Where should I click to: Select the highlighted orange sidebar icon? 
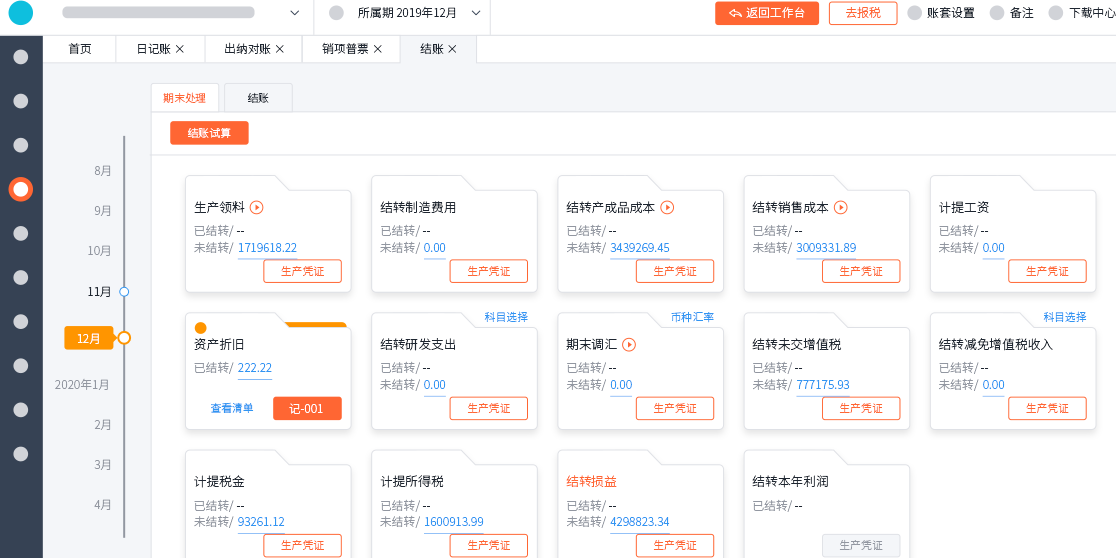click(x=21, y=189)
